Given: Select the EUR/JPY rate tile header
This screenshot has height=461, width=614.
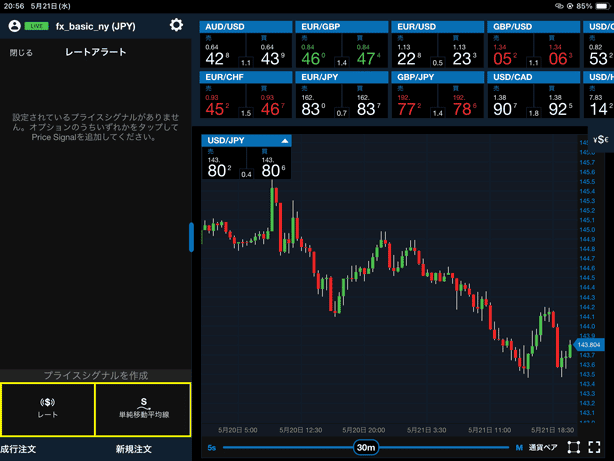Looking at the screenshot, I should 342,77.
